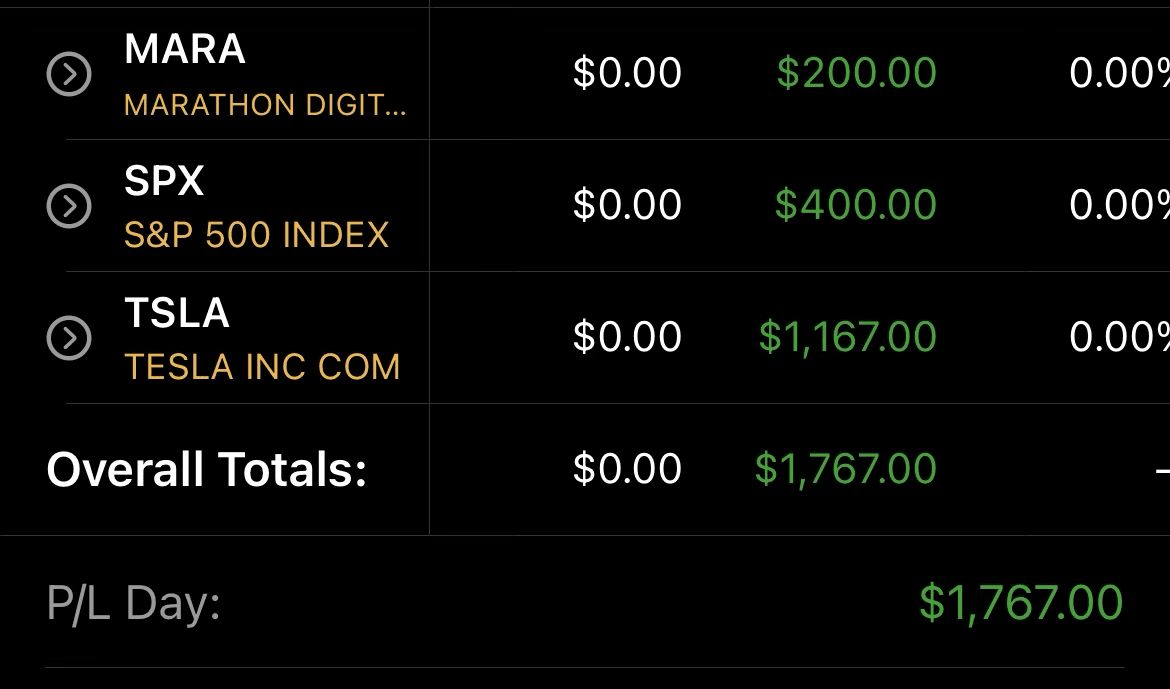
Task: Click TSLA's $1,167.00 profit value
Action: [x=847, y=337]
